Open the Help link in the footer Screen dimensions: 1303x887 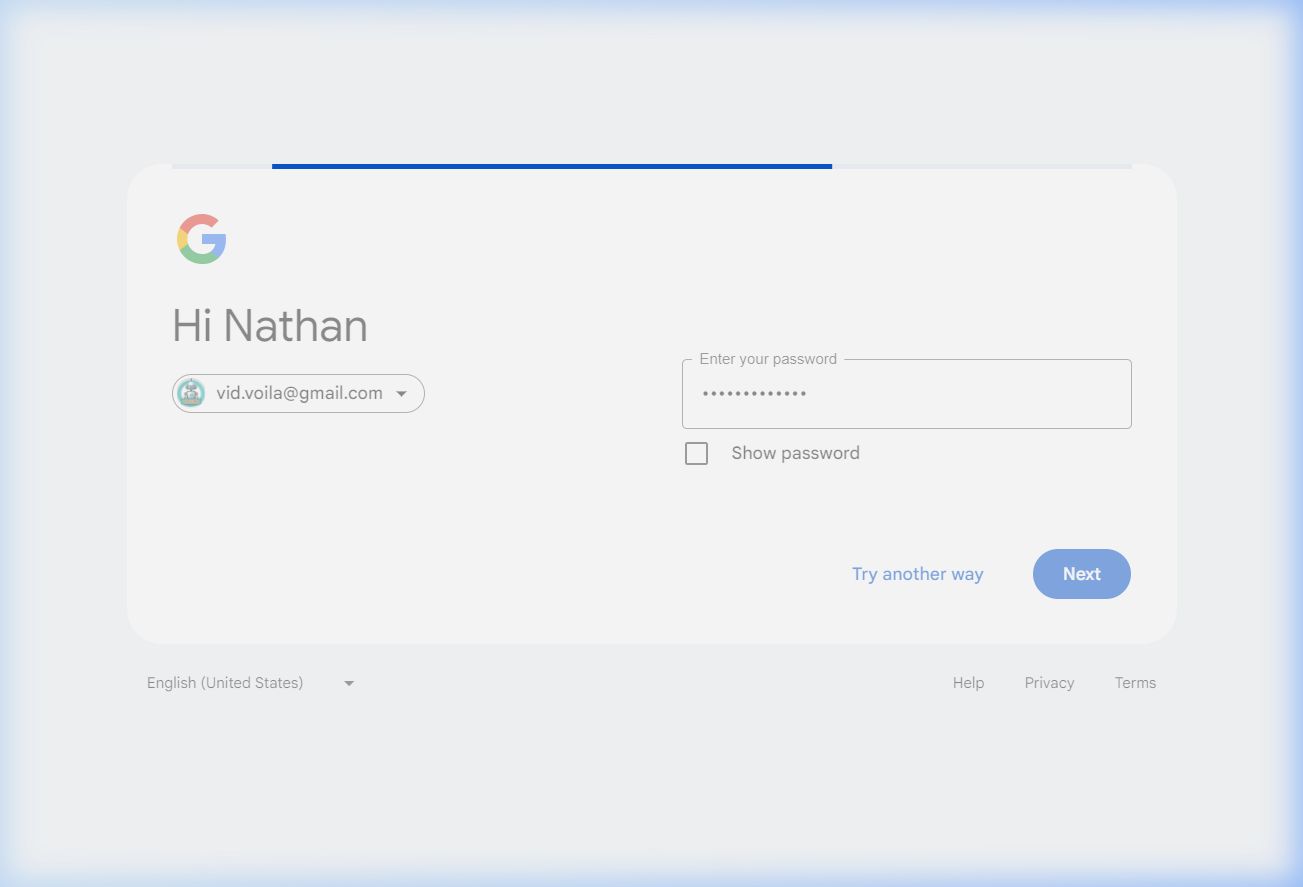coord(968,683)
